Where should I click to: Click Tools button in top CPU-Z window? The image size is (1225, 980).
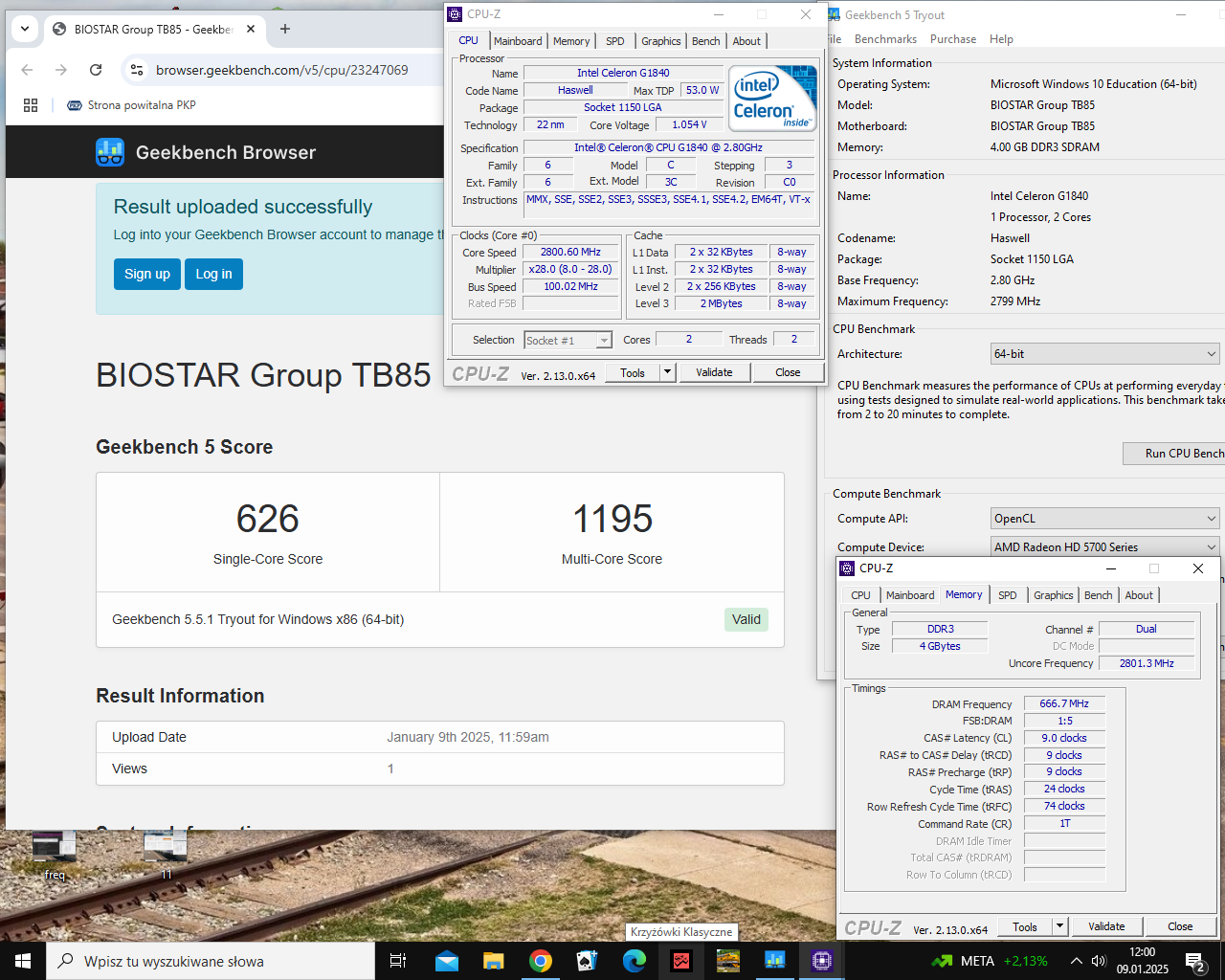[633, 372]
